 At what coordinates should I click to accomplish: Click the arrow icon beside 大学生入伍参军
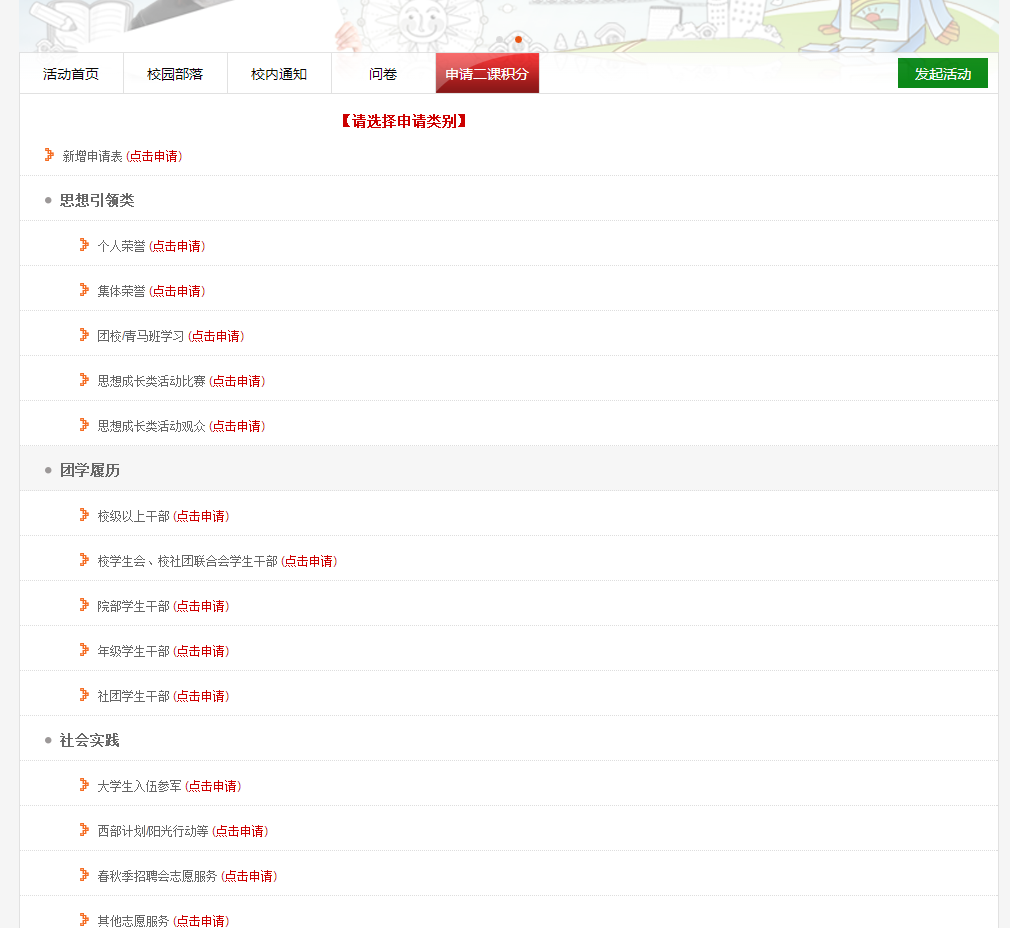point(84,785)
